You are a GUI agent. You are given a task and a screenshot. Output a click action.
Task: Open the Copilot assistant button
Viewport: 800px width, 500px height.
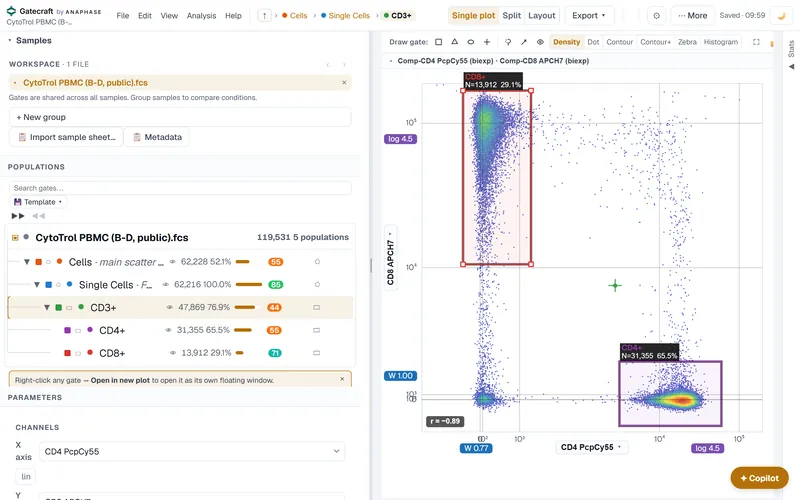pyautogui.click(x=759, y=478)
